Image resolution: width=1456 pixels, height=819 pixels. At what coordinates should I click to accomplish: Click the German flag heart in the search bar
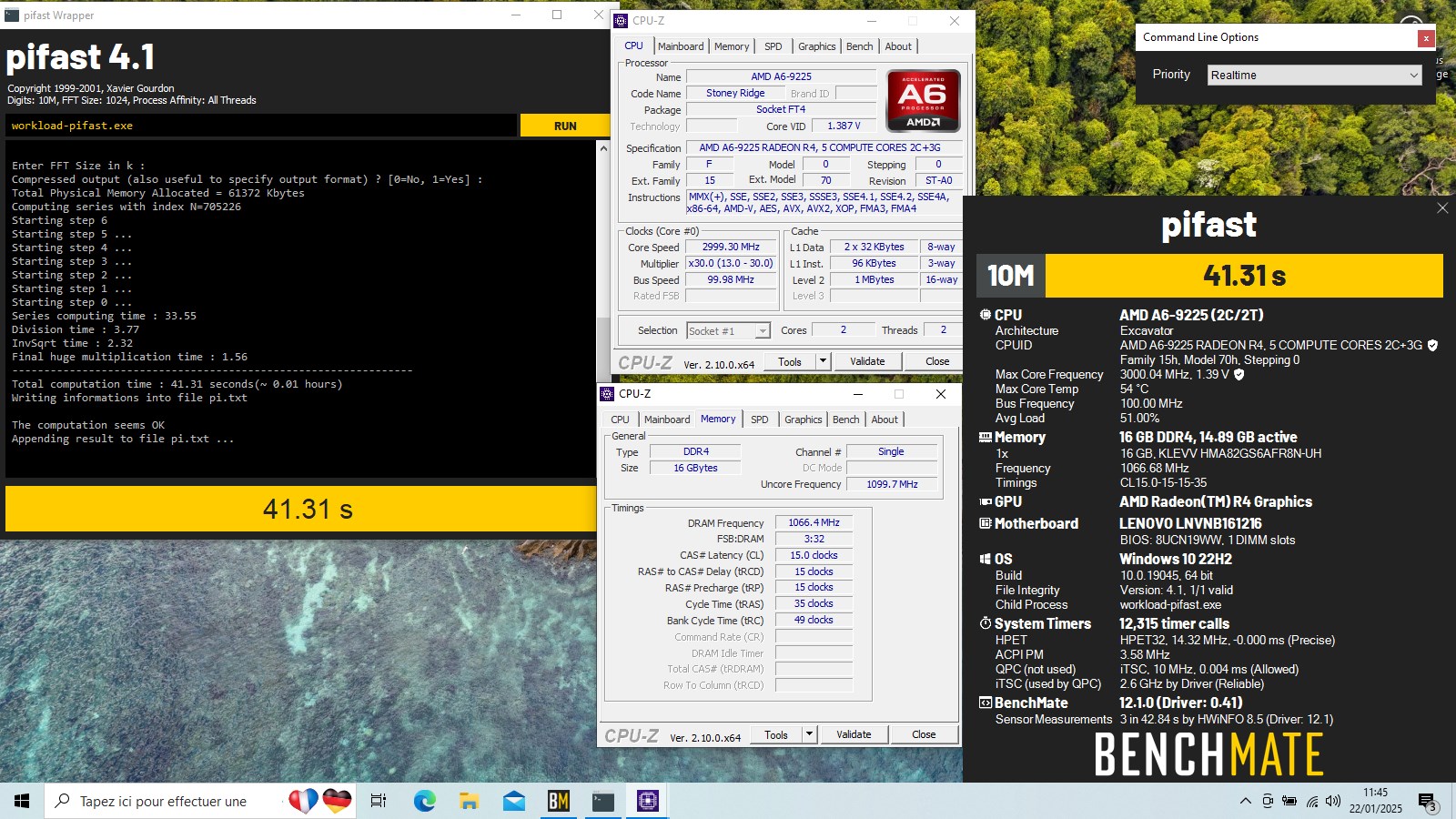point(337,801)
